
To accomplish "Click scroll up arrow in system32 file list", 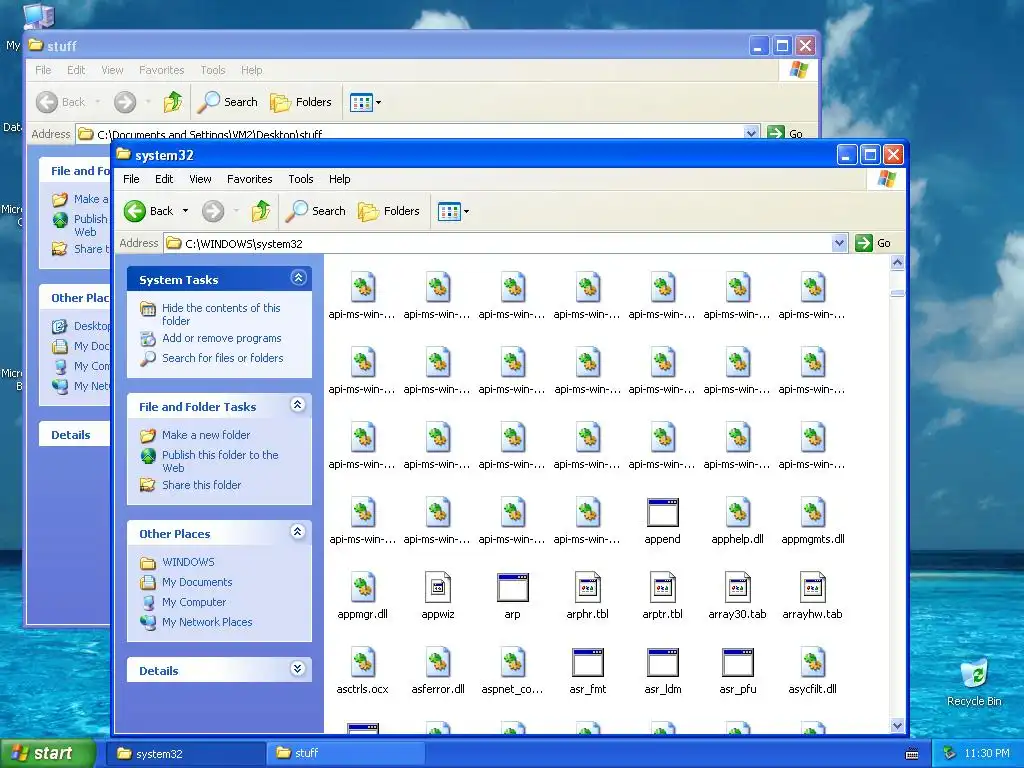I will coord(897,263).
